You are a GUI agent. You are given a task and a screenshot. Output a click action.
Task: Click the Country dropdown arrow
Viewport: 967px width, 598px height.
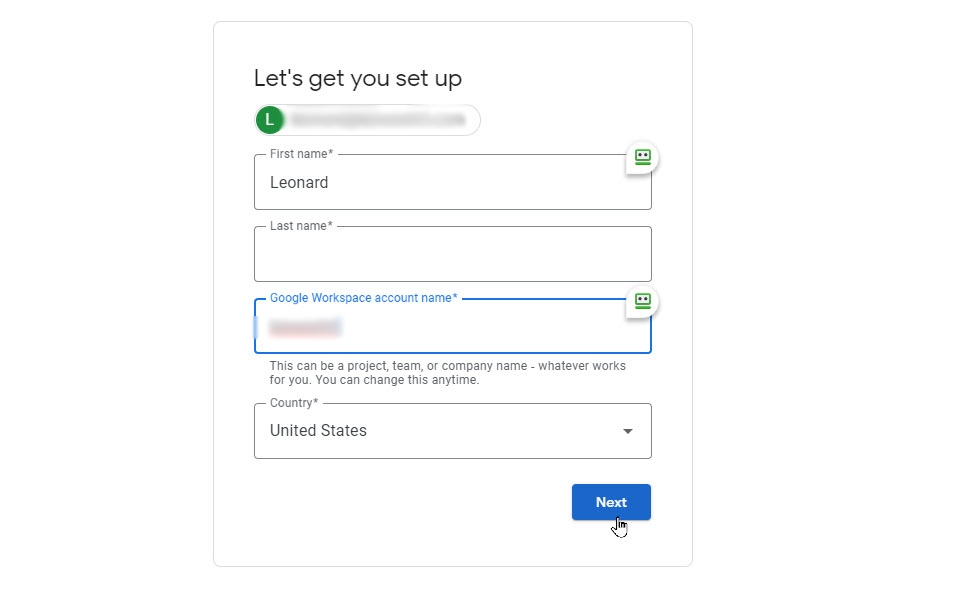[x=628, y=430]
